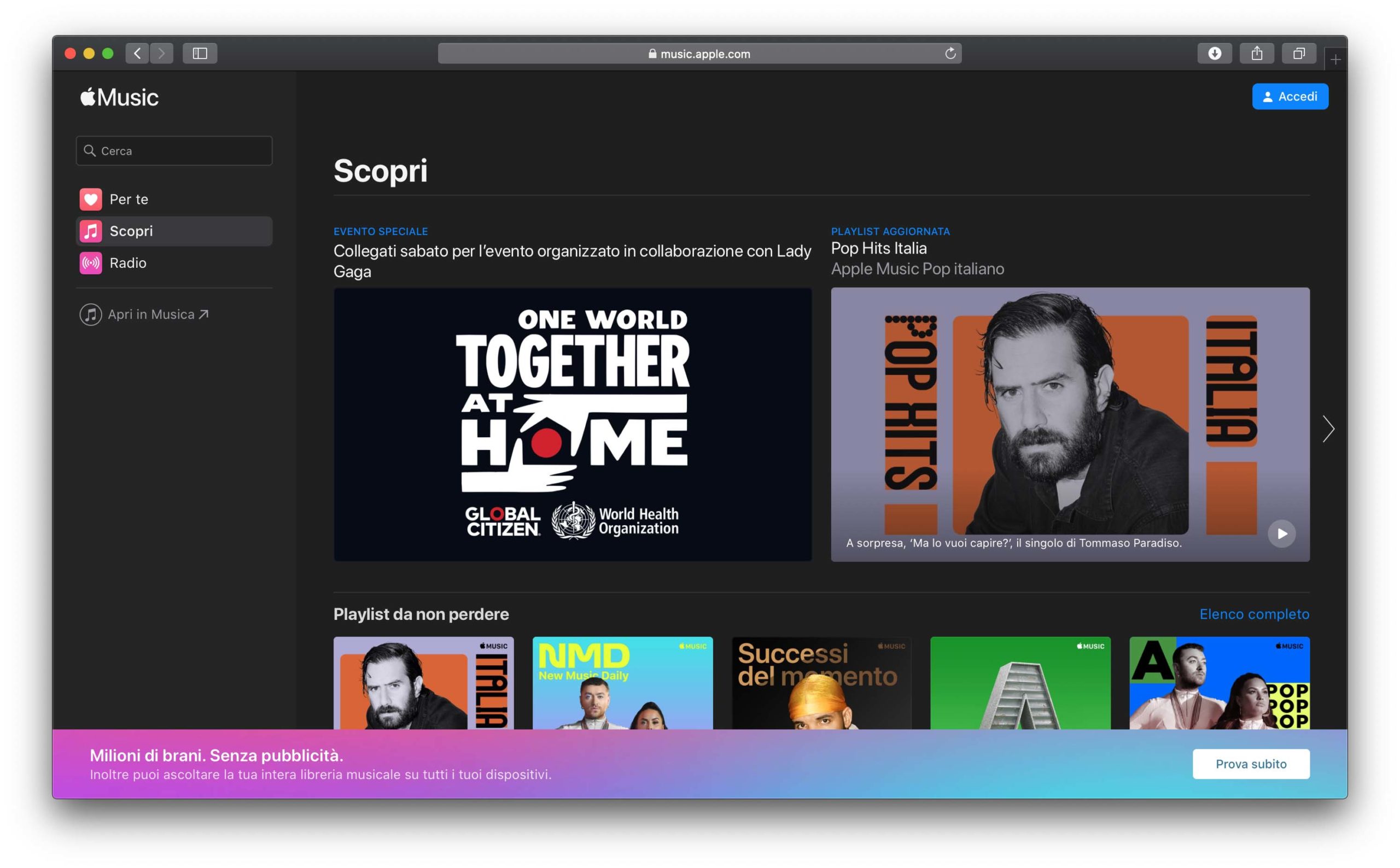1400x868 pixels.
Task: Click the note icon beside Apri in Musica
Action: click(91, 314)
